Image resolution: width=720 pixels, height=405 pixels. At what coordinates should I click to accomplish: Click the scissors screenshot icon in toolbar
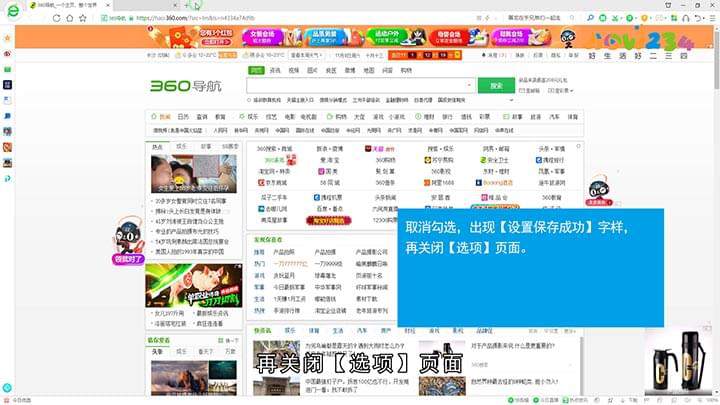(615, 18)
